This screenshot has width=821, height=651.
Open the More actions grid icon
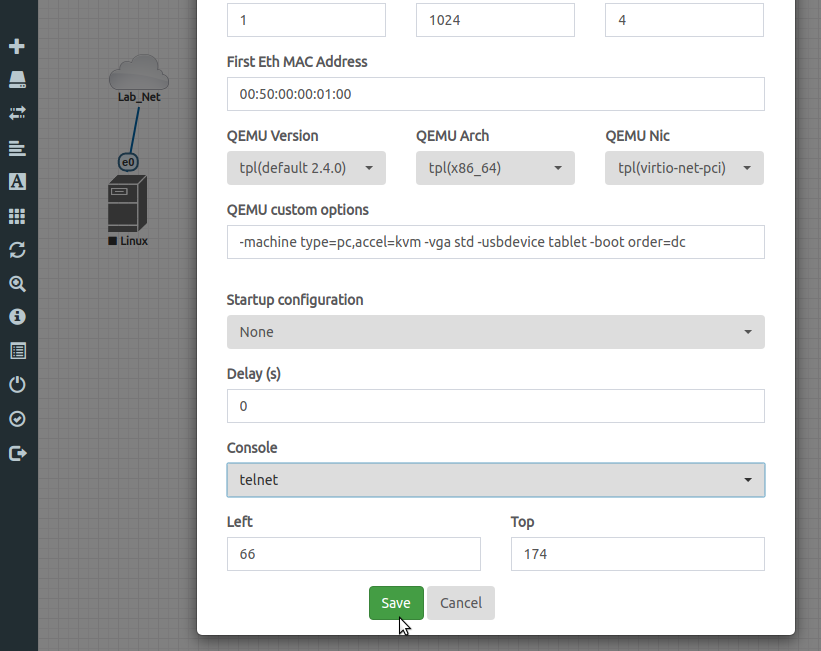[x=17, y=216]
